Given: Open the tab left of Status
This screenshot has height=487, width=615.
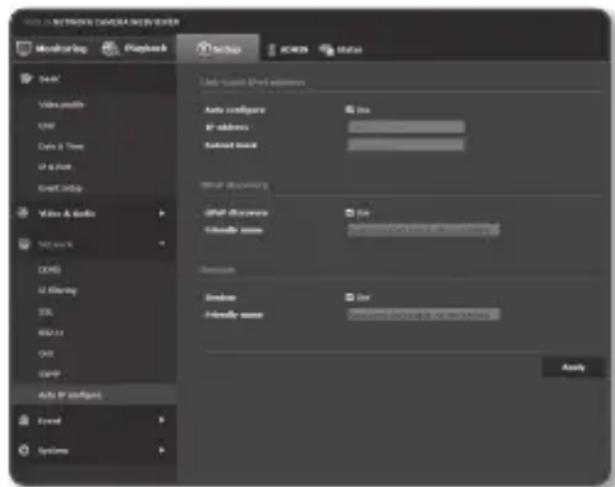Looking at the screenshot, I should point(288,50).
